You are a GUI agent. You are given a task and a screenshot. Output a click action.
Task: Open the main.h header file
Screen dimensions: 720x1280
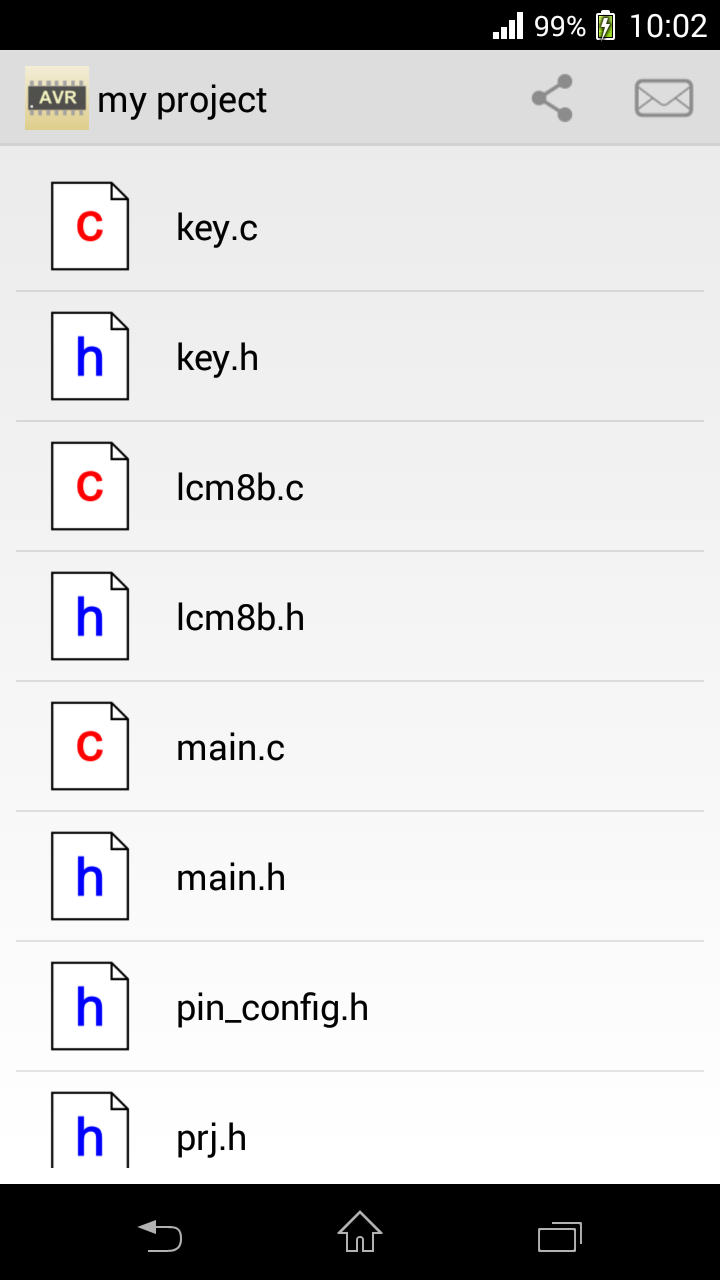[231, 878]
